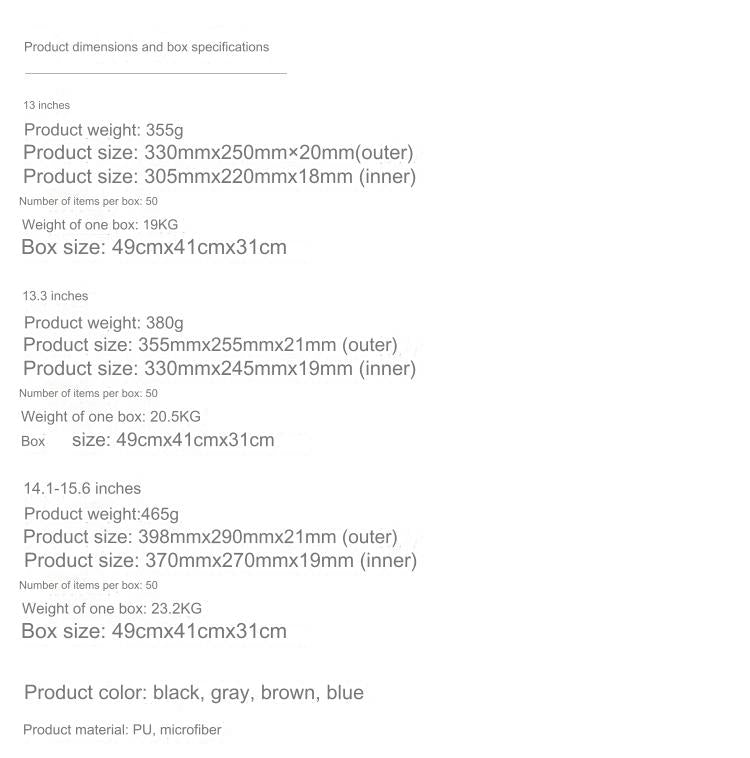
Task: Click the 355mmx255mmx21mm outer size line
Action: pyautogui.click(x=210, y=345)
